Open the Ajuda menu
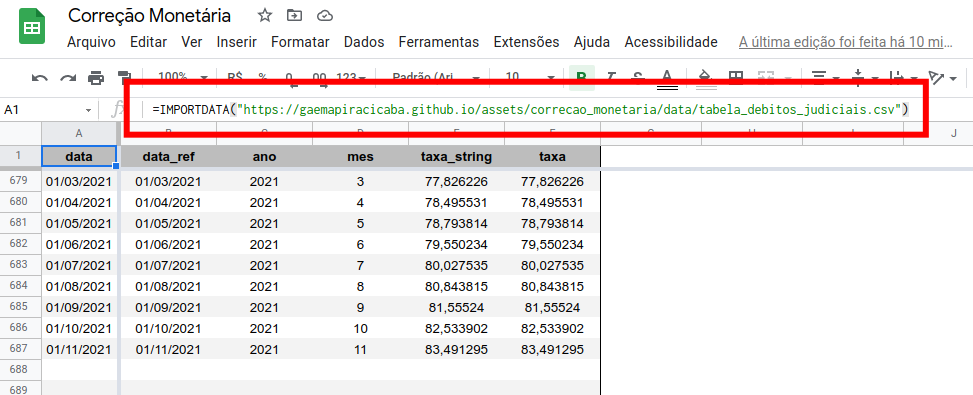This screenshot has width=973, height=395. coord(591,42)
